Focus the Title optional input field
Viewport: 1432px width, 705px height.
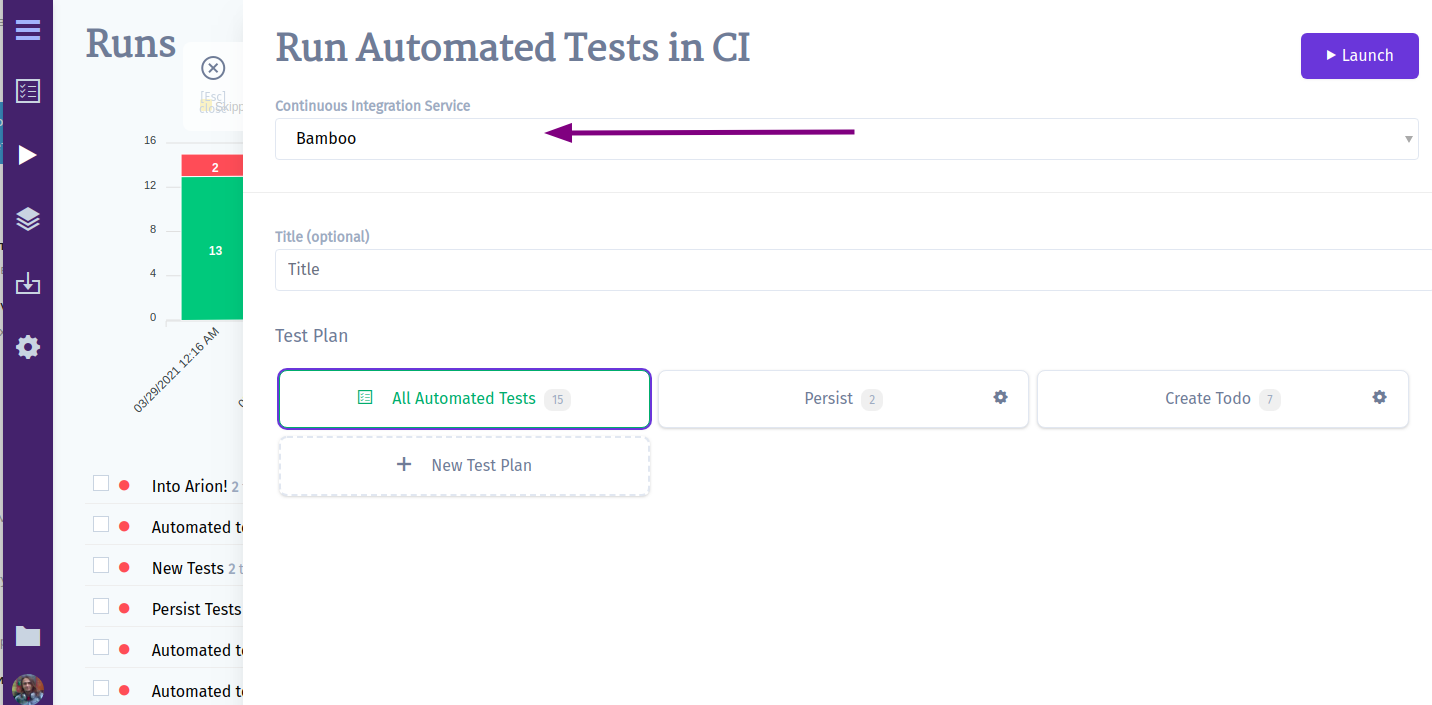(853, 270)
